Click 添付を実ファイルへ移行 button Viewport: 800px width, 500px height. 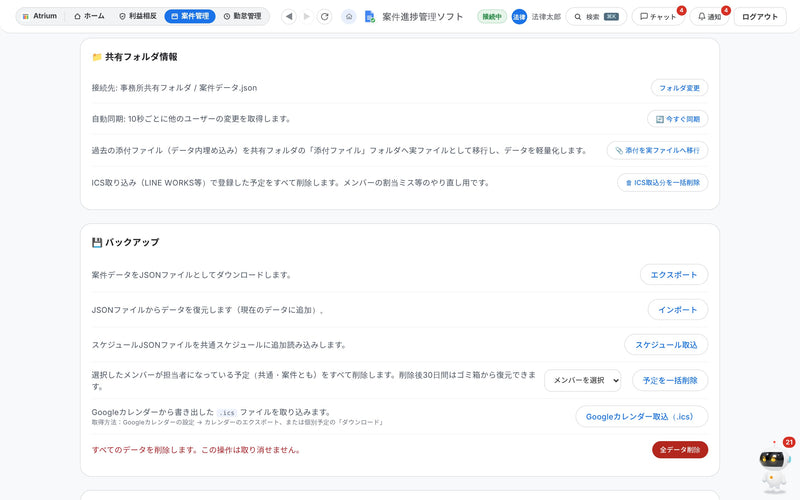[657, 151]
